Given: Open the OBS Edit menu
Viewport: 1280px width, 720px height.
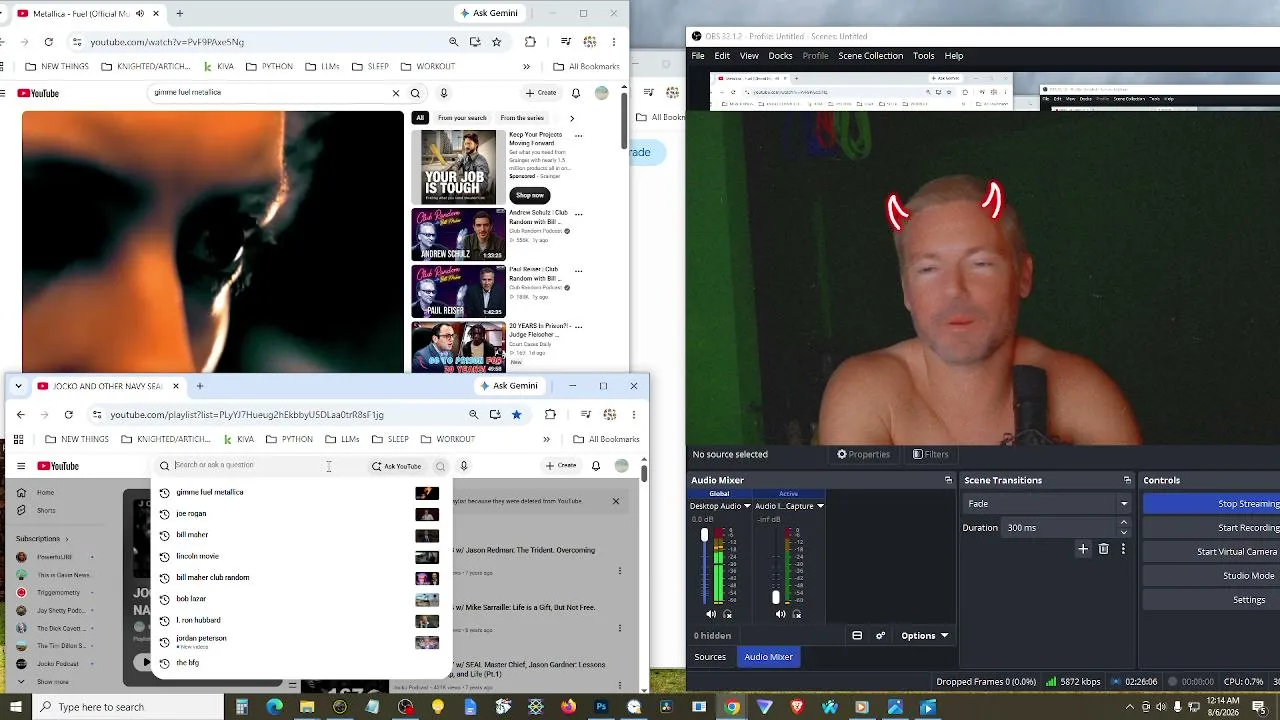Looking at the screenshot, I should (722, 56).
